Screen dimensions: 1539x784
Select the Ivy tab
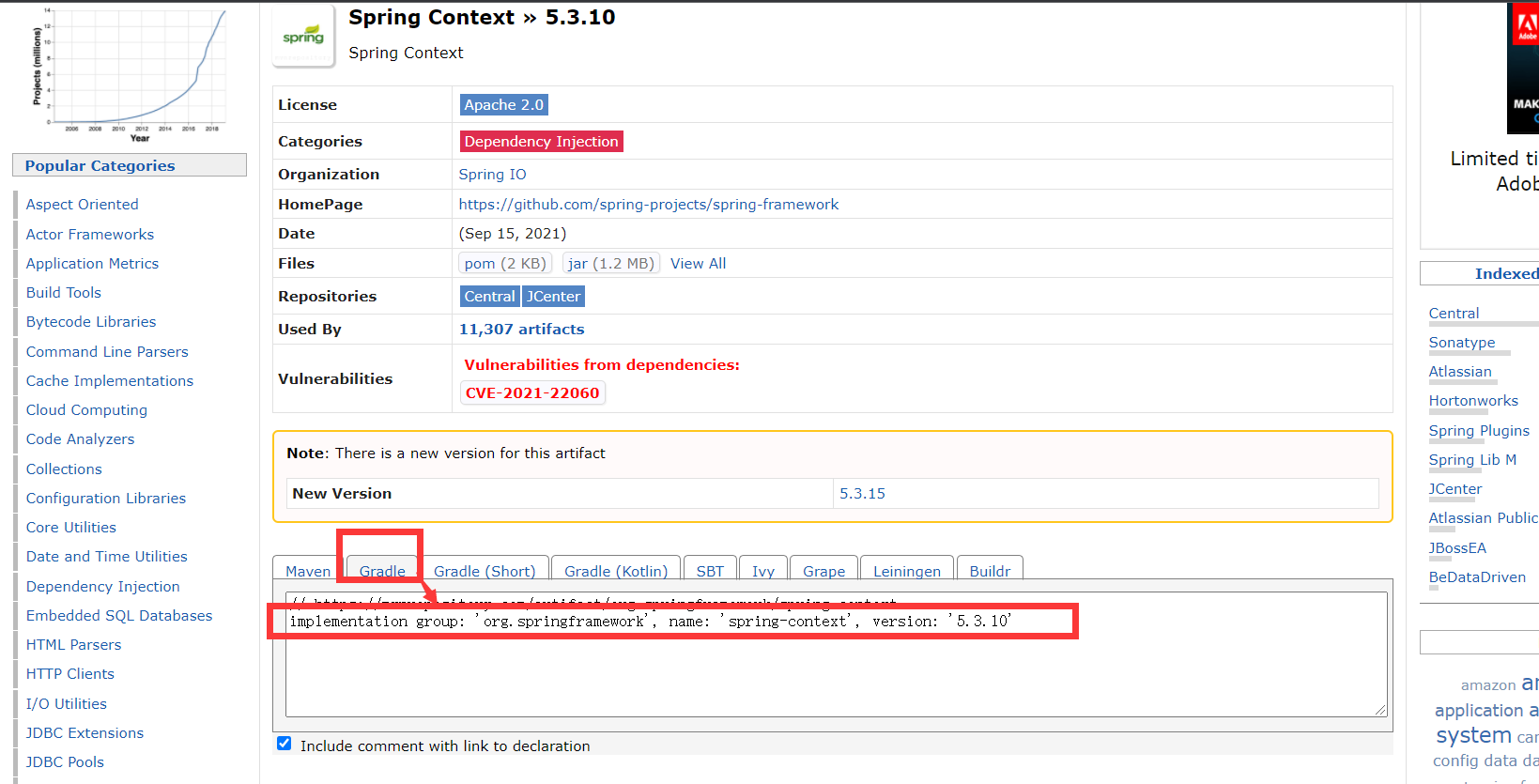[763, 571]
